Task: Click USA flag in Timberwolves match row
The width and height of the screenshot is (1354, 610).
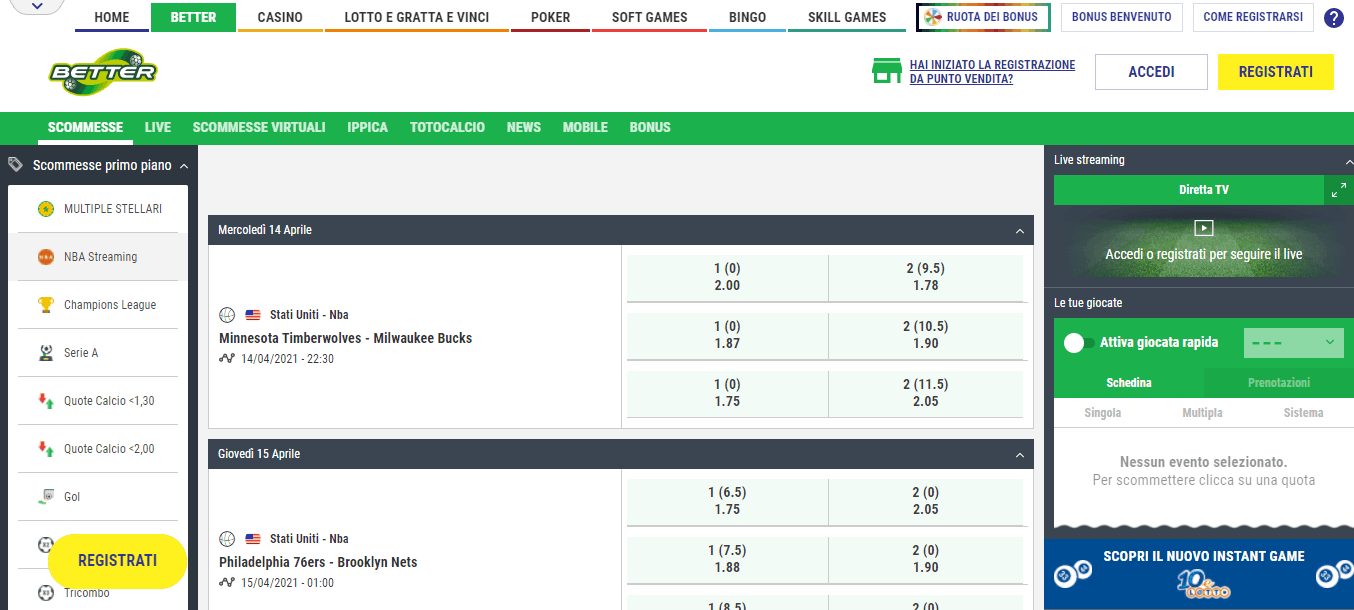Action: point(252,315)
